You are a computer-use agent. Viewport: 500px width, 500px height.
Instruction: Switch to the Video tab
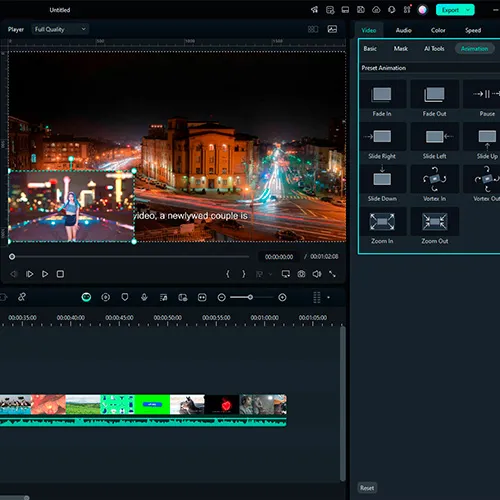tap(369, 30)
